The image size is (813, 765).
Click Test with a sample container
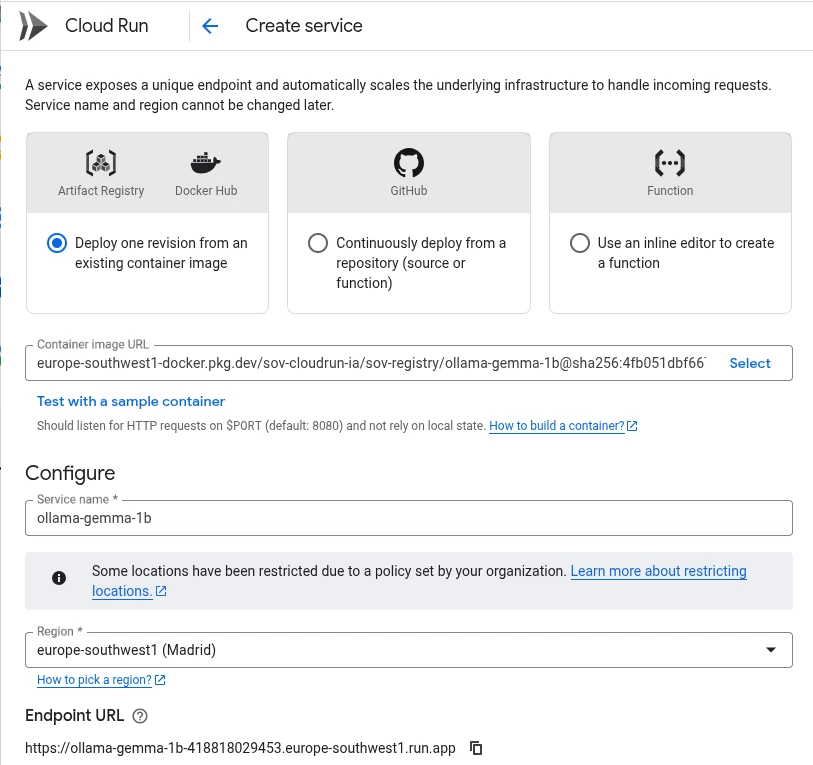[131, 401]
